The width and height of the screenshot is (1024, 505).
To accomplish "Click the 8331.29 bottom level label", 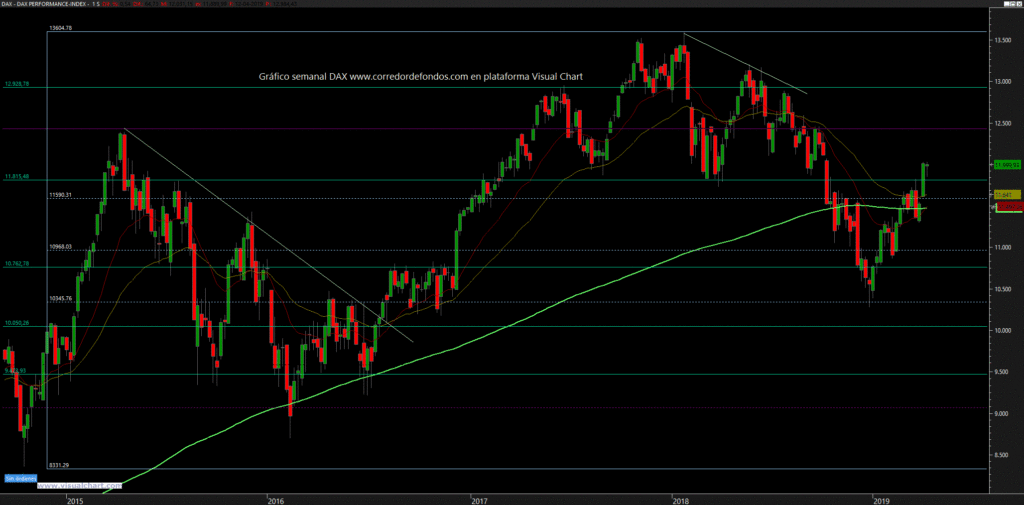I will click(59, 464).
